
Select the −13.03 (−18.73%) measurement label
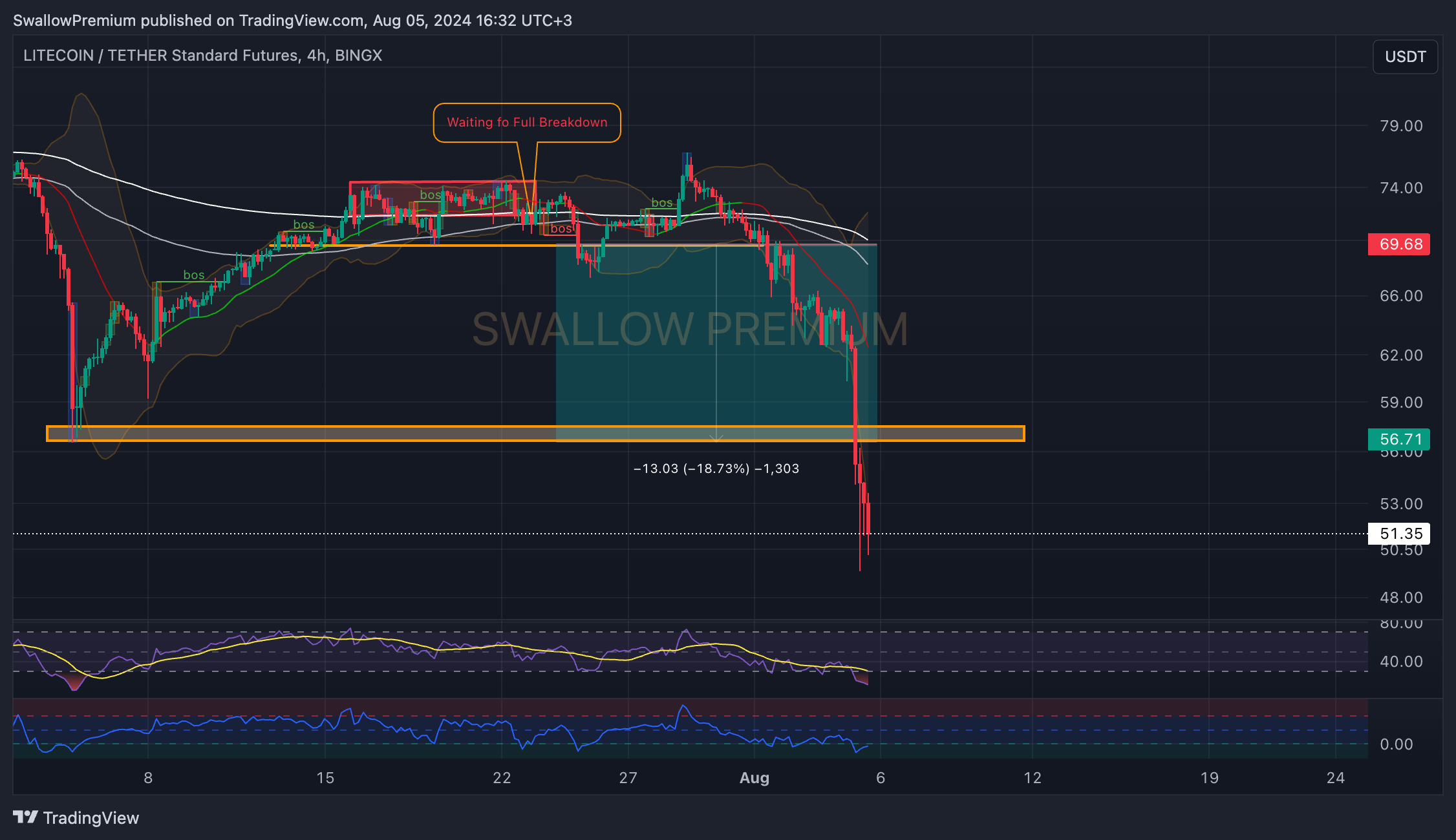click(716, 468)
